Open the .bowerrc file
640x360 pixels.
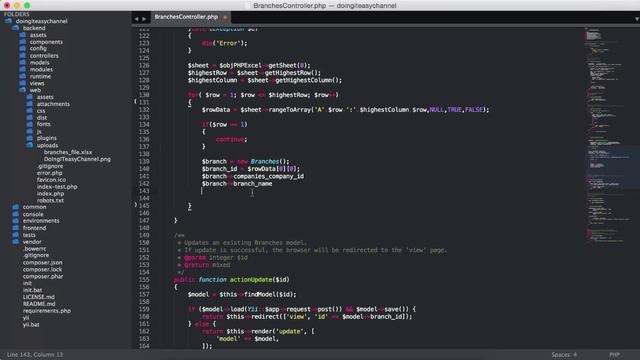[35, 249]
